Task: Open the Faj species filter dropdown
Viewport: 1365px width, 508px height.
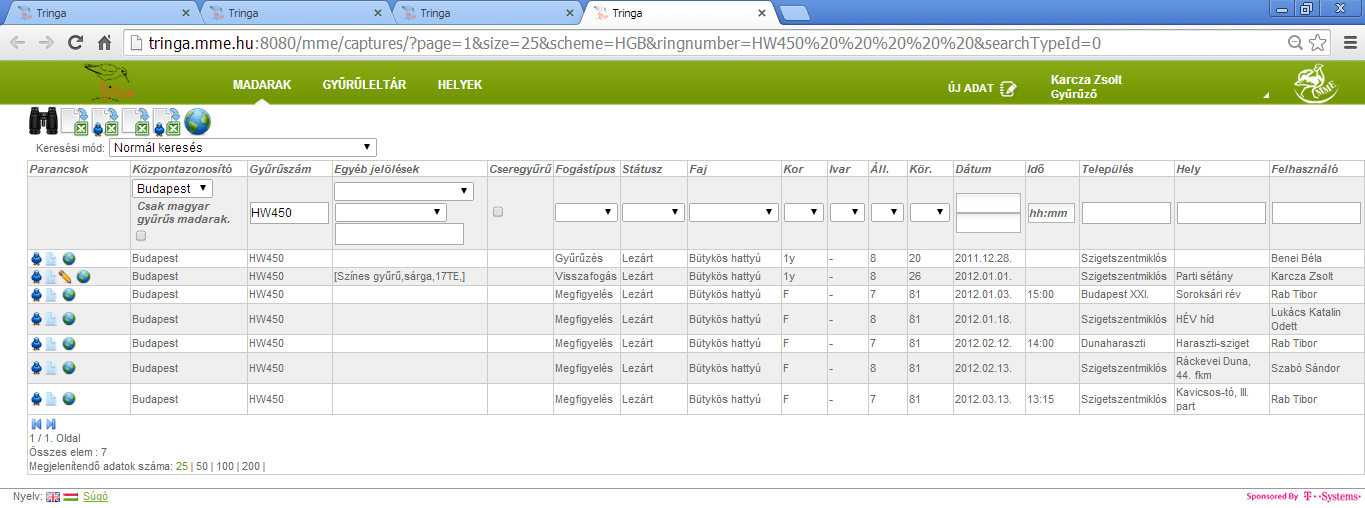Action: pos(734,212)
